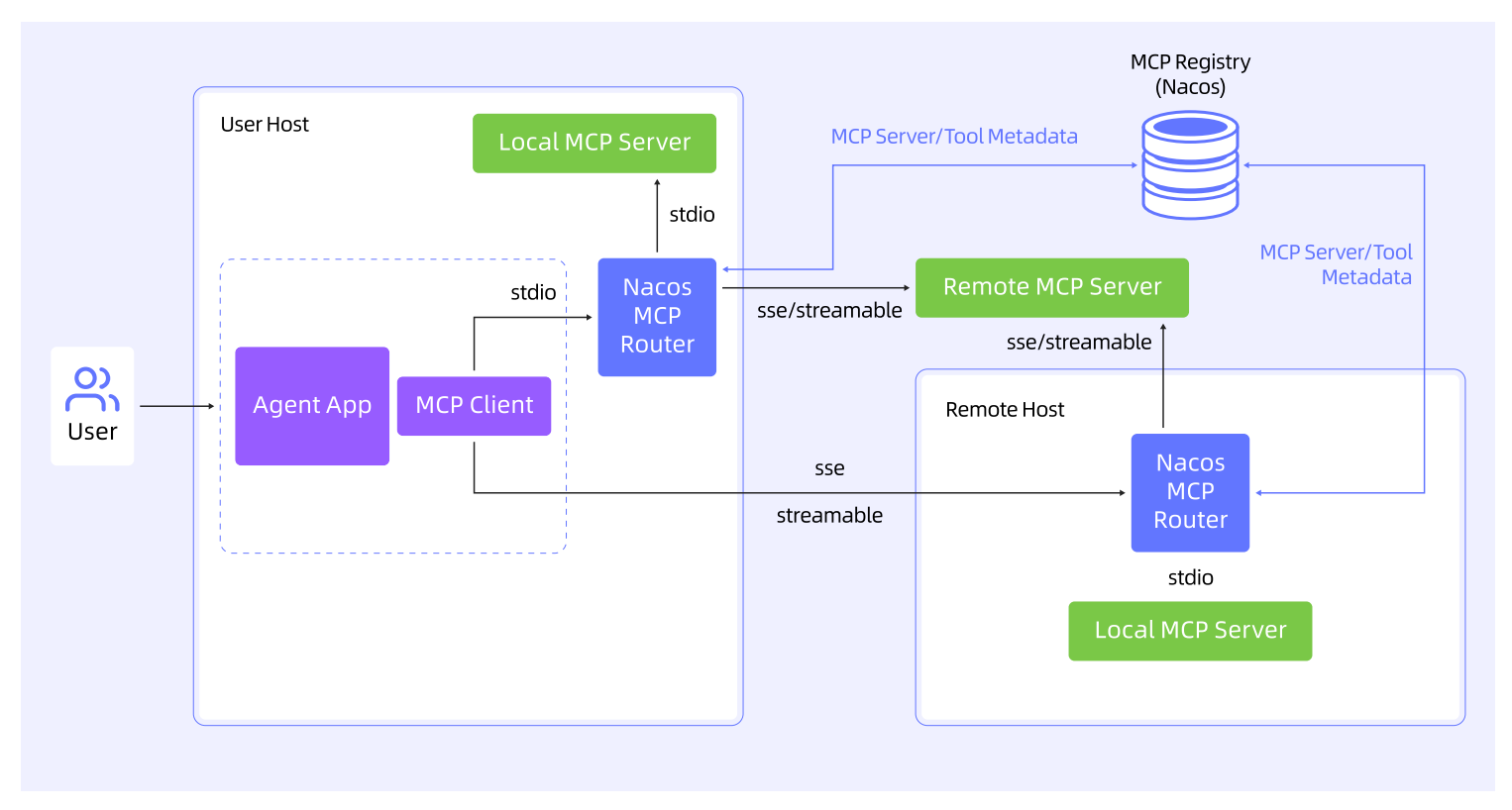Image resolution: width=1512 pixels, height=810 pixels.
Task: Select sse/streamable label beneath Remote MCP Server
Action: (x=1079, y=343)
